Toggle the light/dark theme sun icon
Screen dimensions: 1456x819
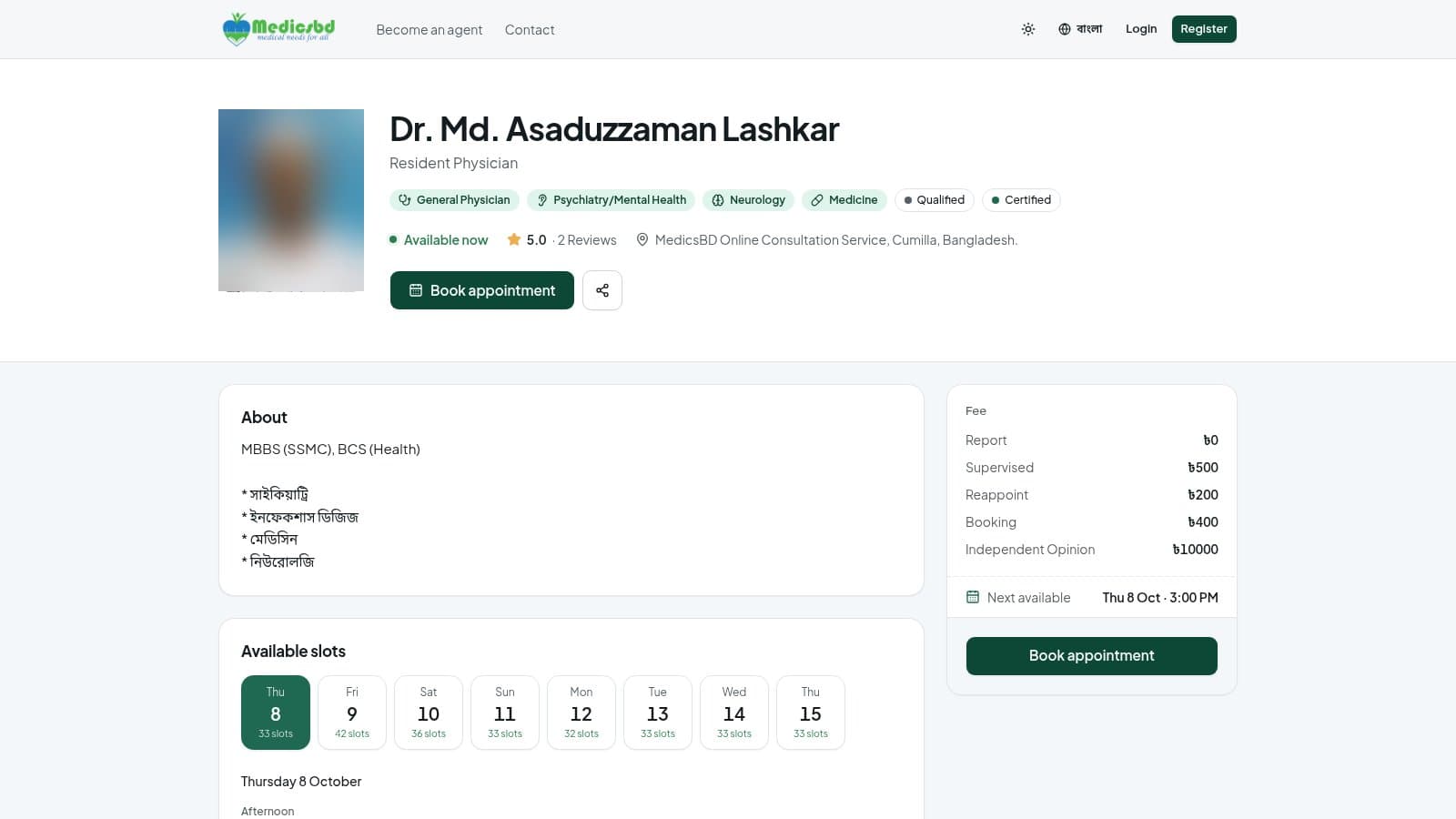pos(1028,29)
